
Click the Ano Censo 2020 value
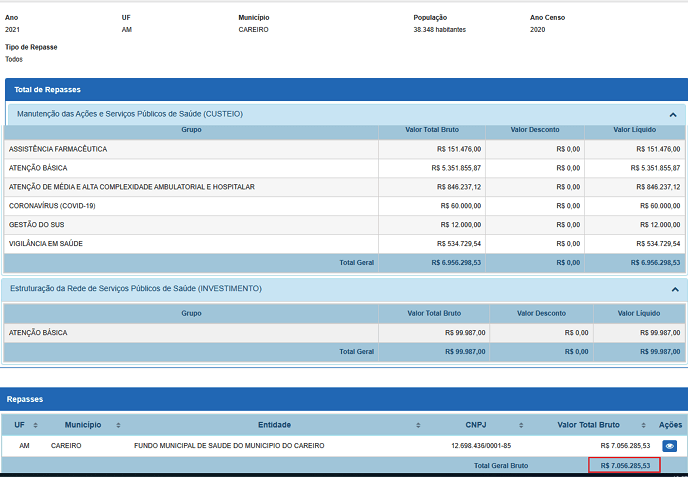tap(538, 30)
